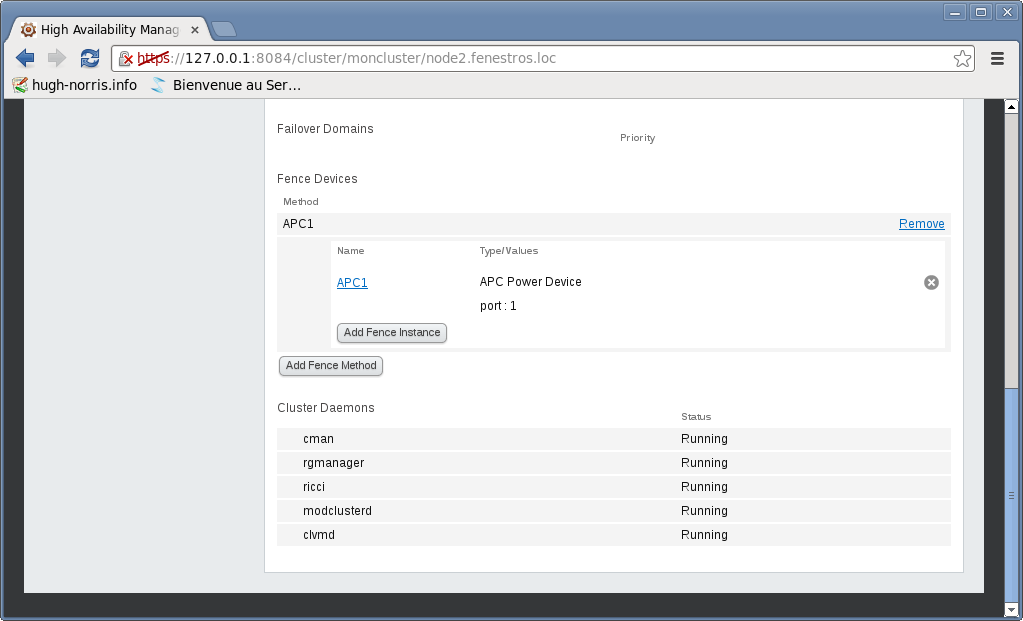
Task: Click the insecure HTTPS lock icon
Action: point(126,58)
